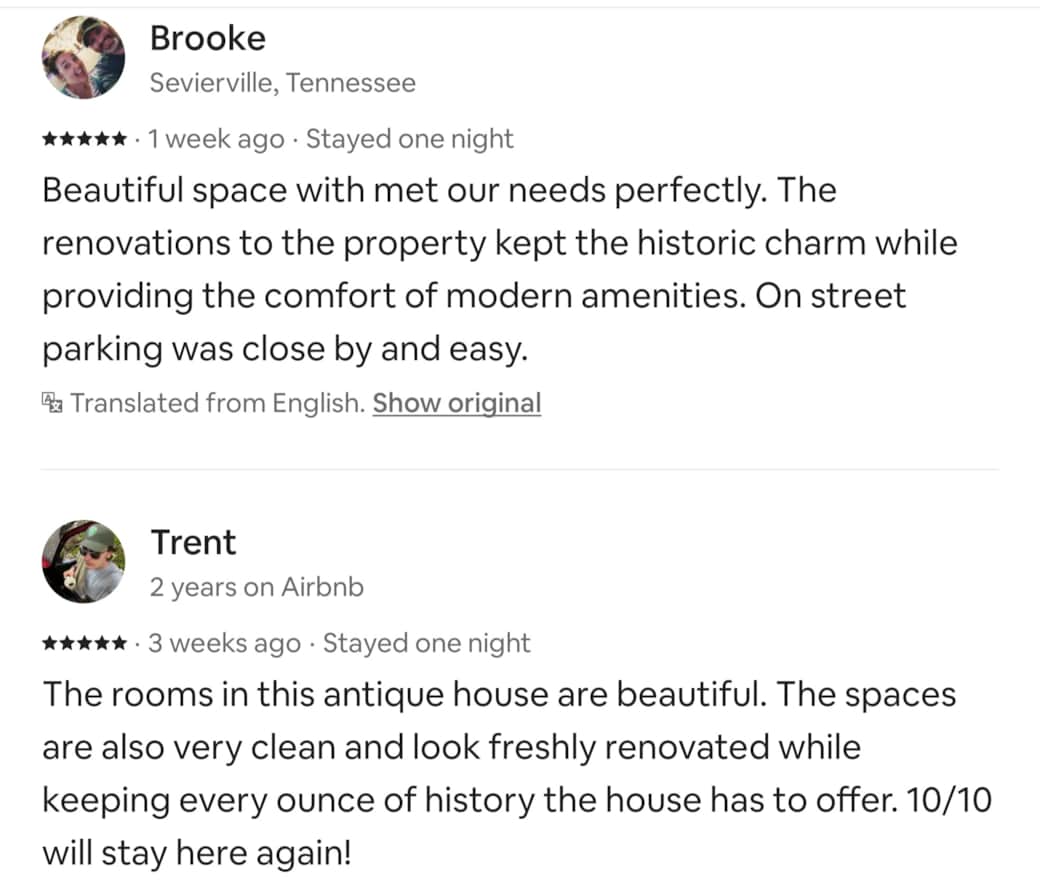1040x885 pixels.
Task: Click the "10/10 will stay here again!" sentence
Action: 517,827
